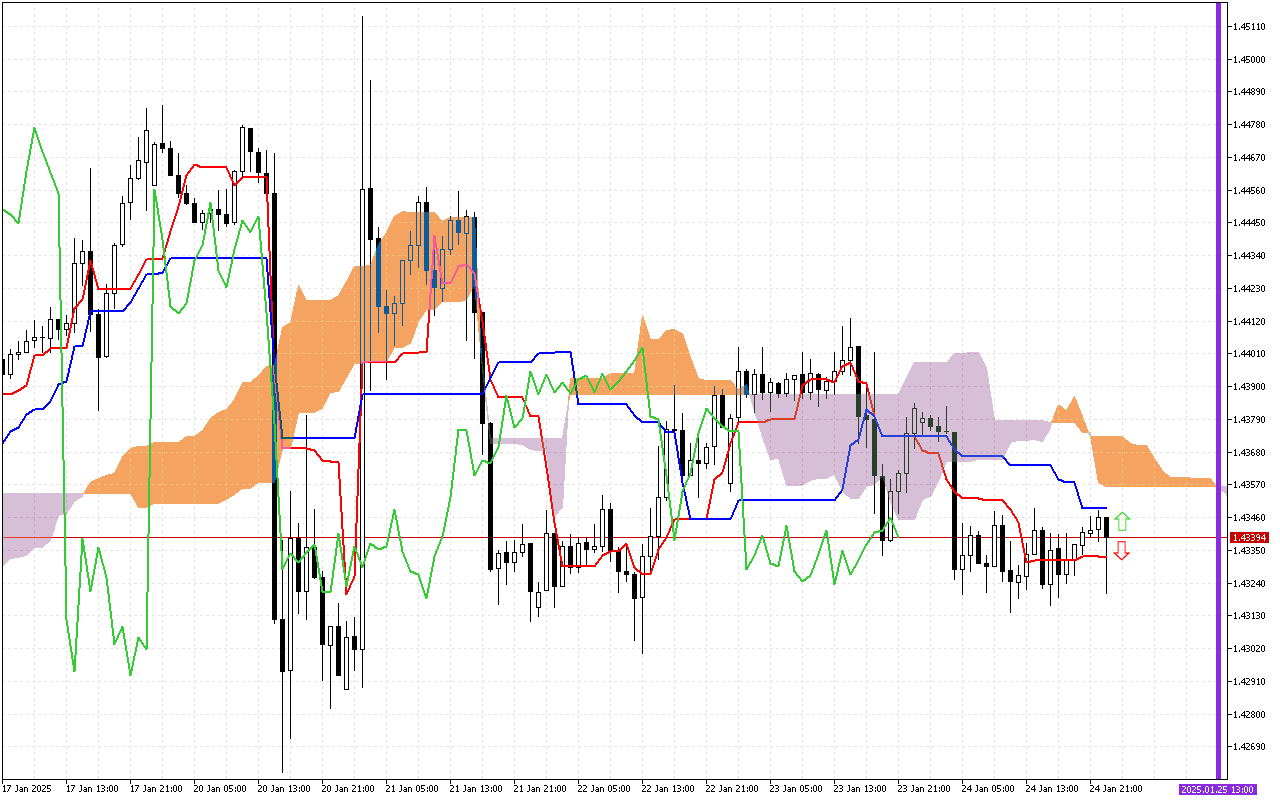Select the 20 Jan 05:00 time label

pos(219,789)
